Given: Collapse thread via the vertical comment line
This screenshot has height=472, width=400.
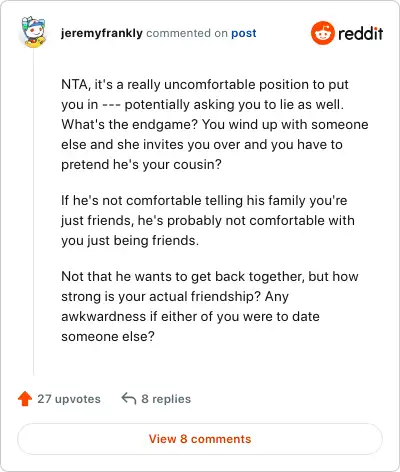Looking at the screenshot, I should tap(33, 213).
